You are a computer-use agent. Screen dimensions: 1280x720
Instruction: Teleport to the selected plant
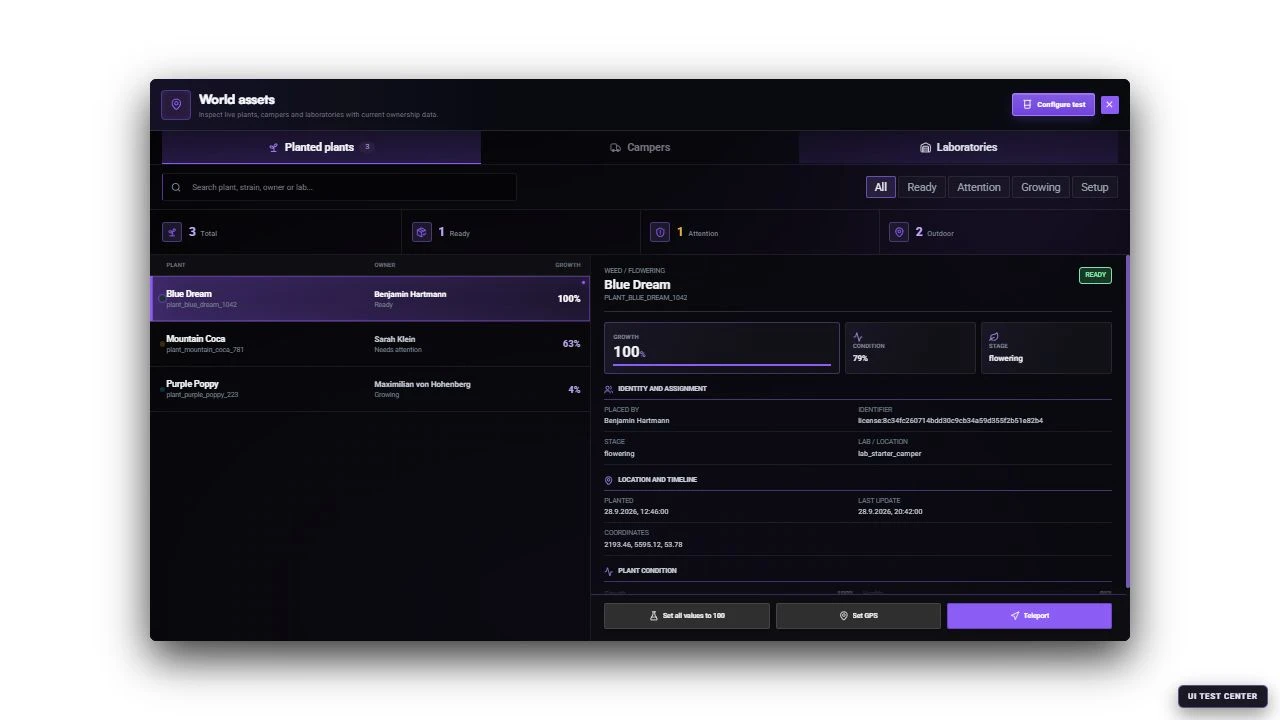1029,616
